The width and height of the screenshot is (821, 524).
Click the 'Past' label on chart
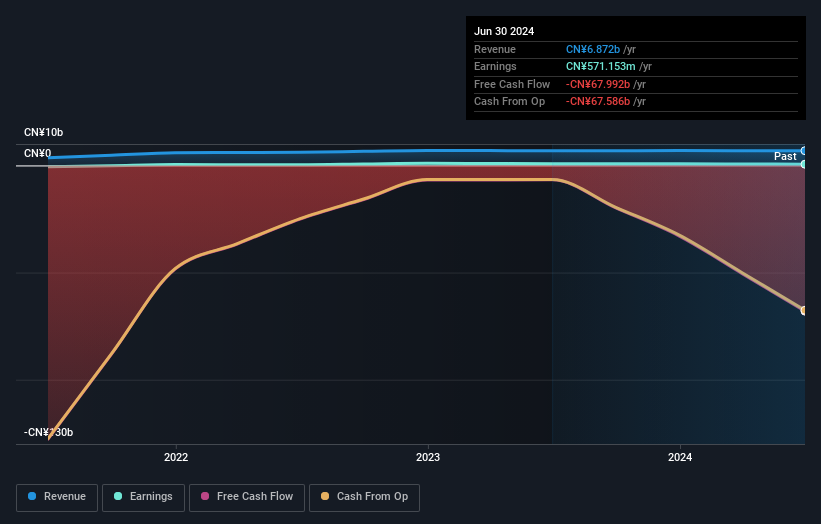(785, 156)
